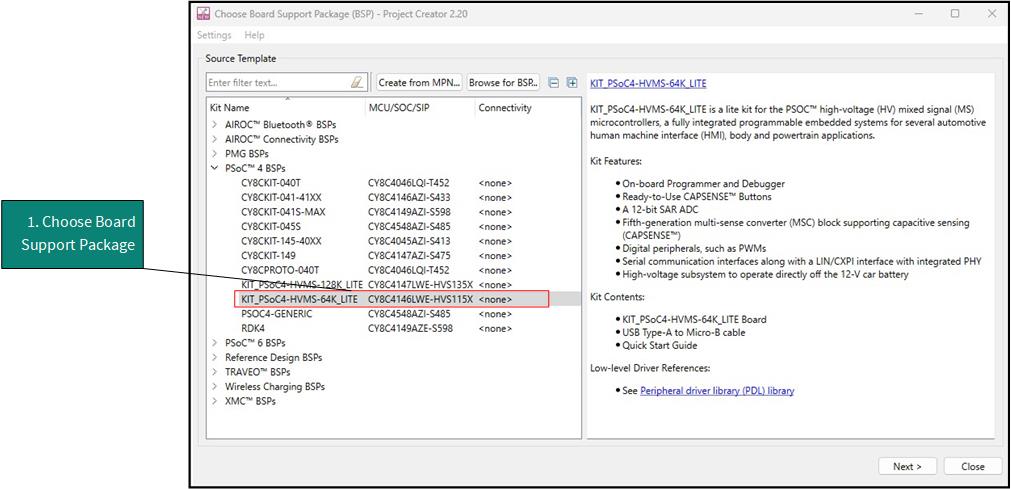This screenshot has height=489, width=1011.
Task: Click MCU cell CY8C4149AZE-S598
Action: (410, 328)
